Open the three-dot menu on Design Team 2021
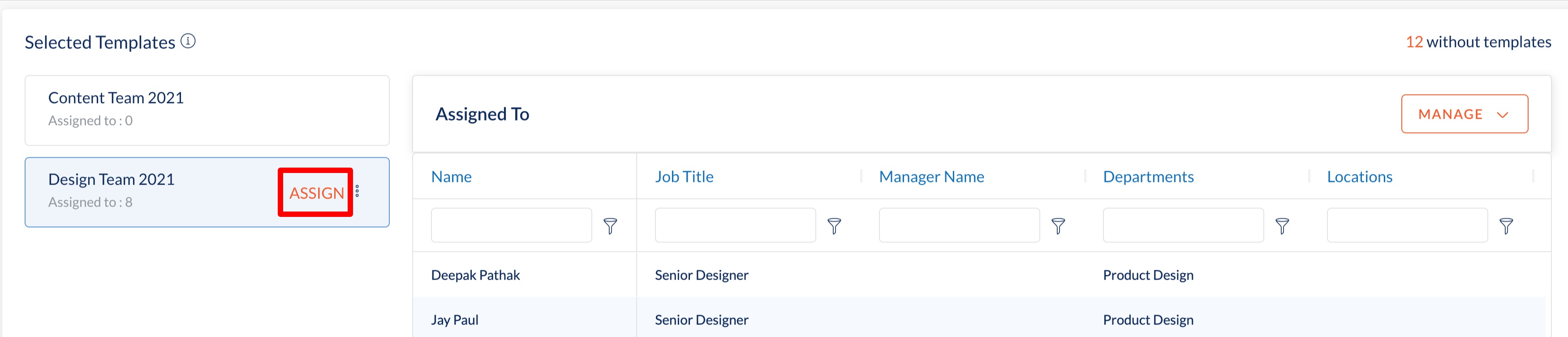1568x337 pixels. pos(358,191)
